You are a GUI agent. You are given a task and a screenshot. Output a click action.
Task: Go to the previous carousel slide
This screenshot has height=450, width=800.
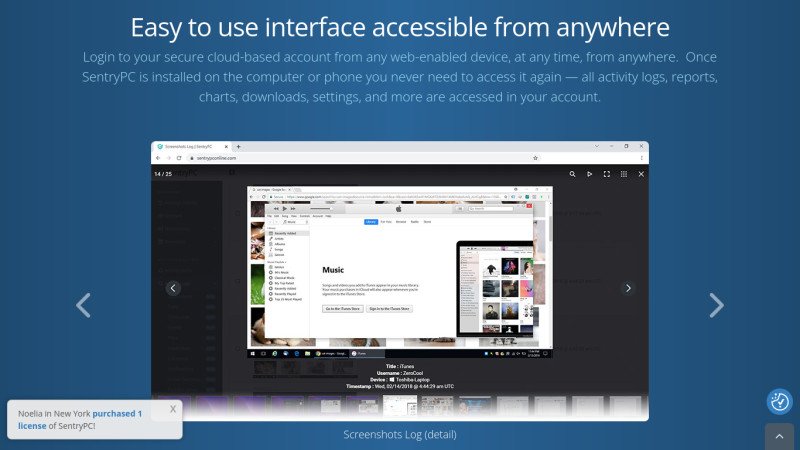click(84, 305)
